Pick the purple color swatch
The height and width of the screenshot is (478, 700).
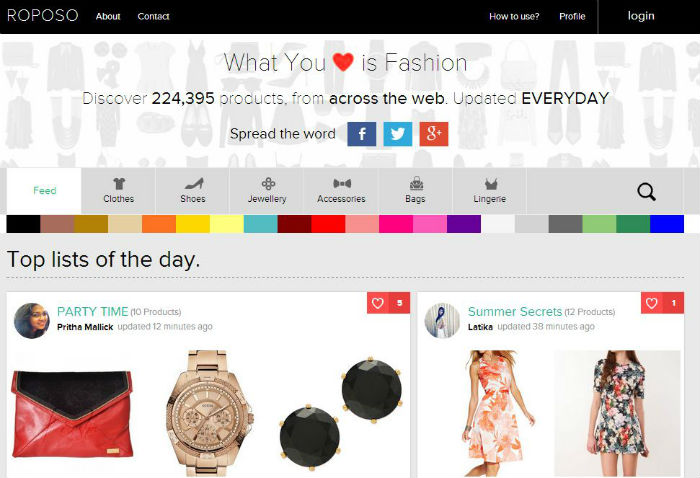click(x=464, y=224)
